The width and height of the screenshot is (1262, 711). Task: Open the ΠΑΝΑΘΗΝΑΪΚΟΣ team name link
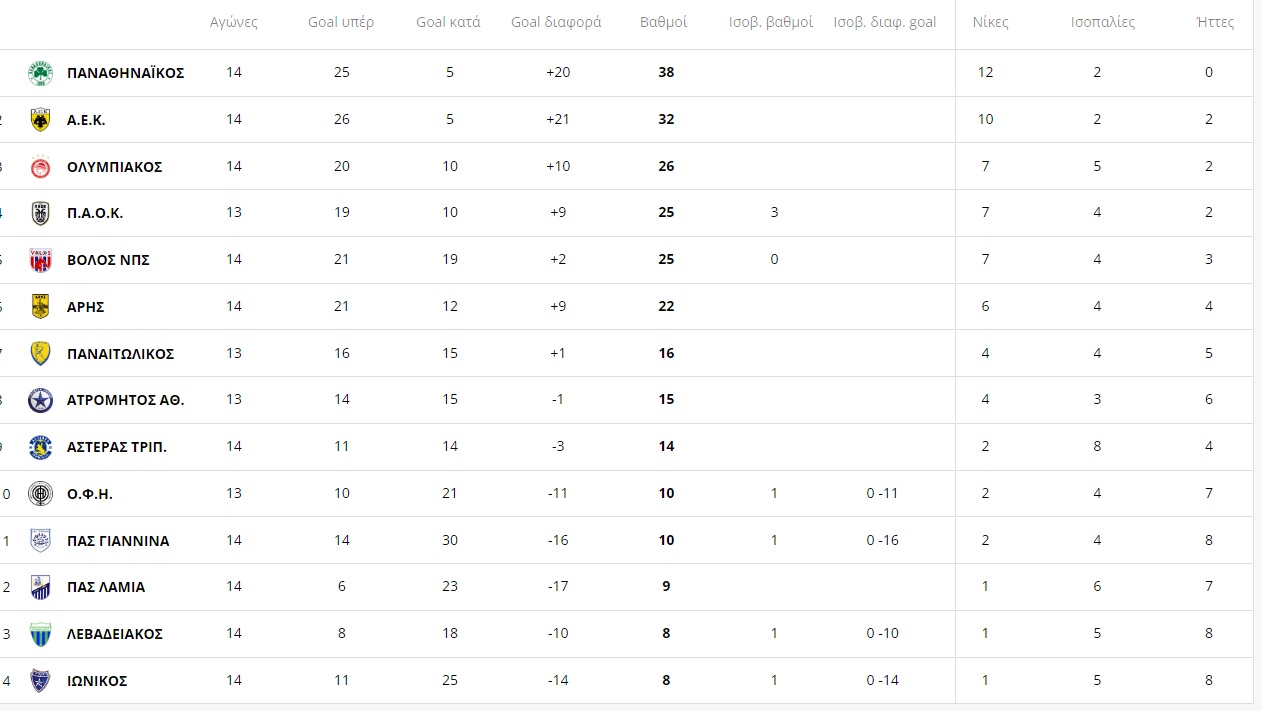tap(126, 73)
